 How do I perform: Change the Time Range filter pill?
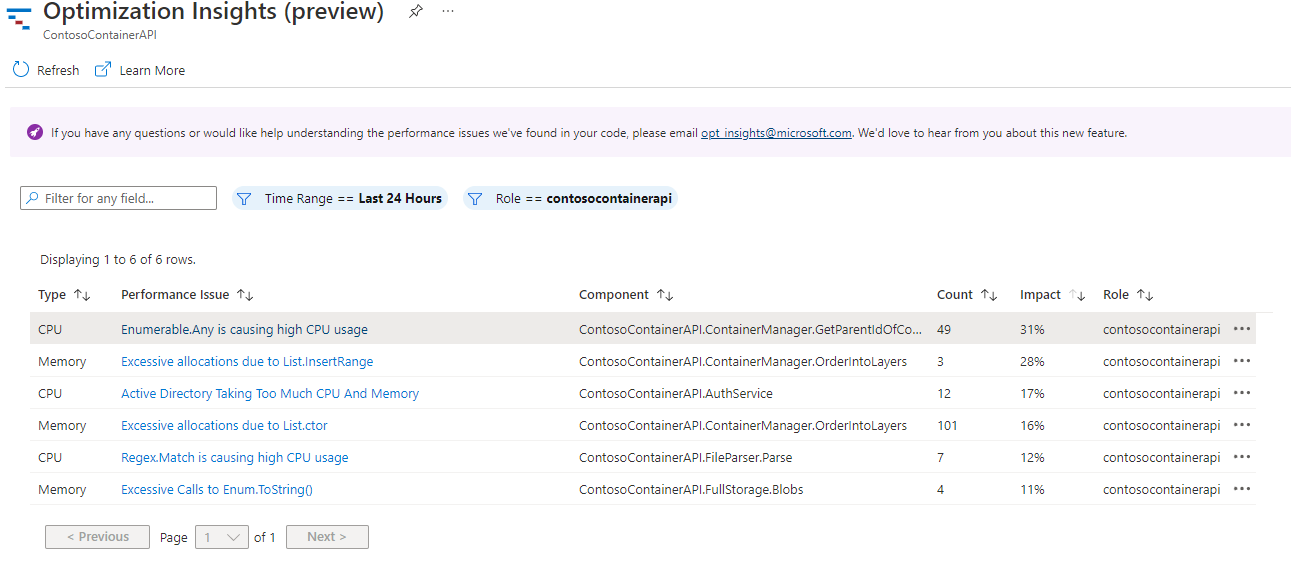pos(340,199)
